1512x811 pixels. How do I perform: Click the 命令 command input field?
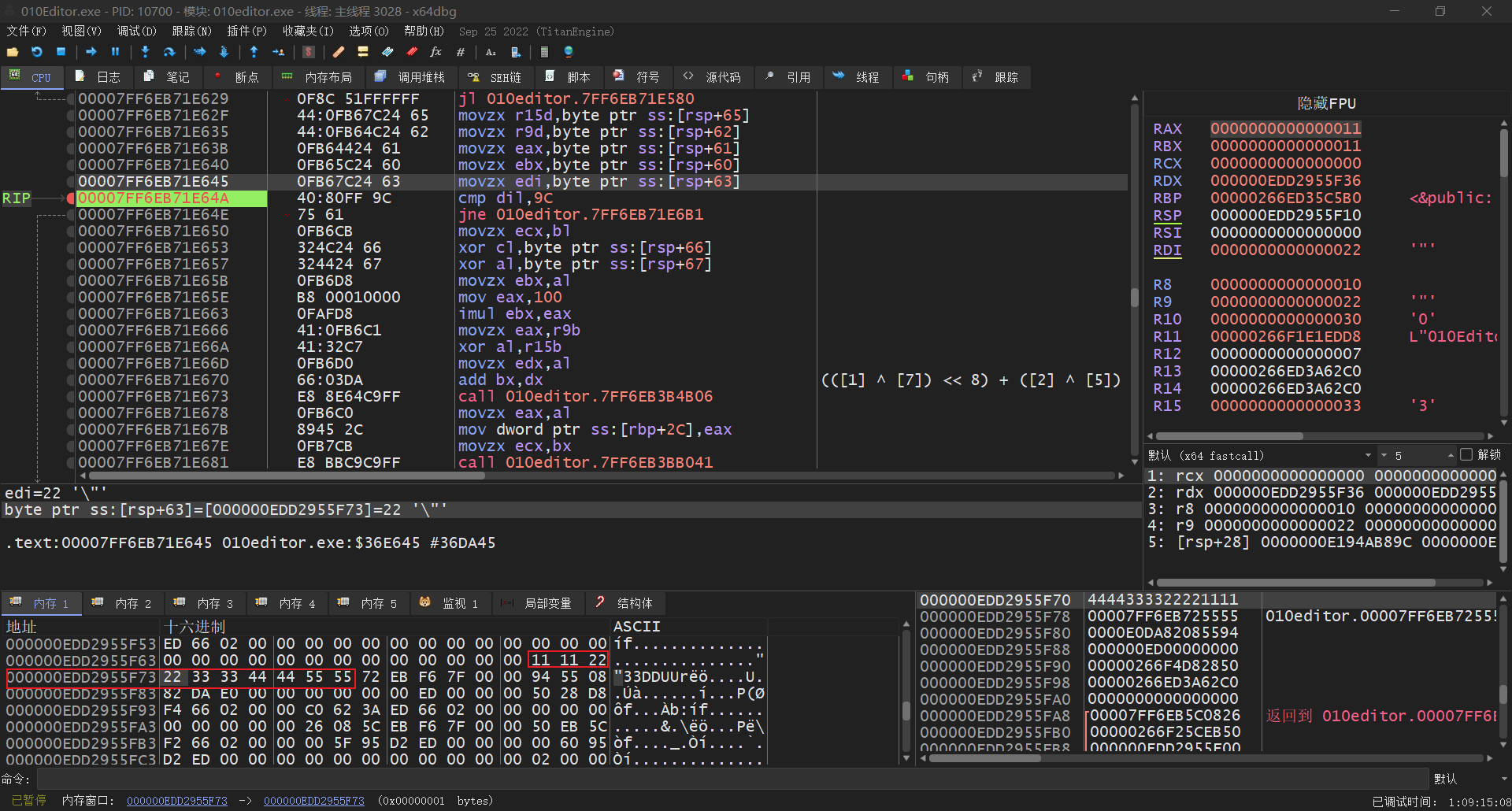(732, 779)
